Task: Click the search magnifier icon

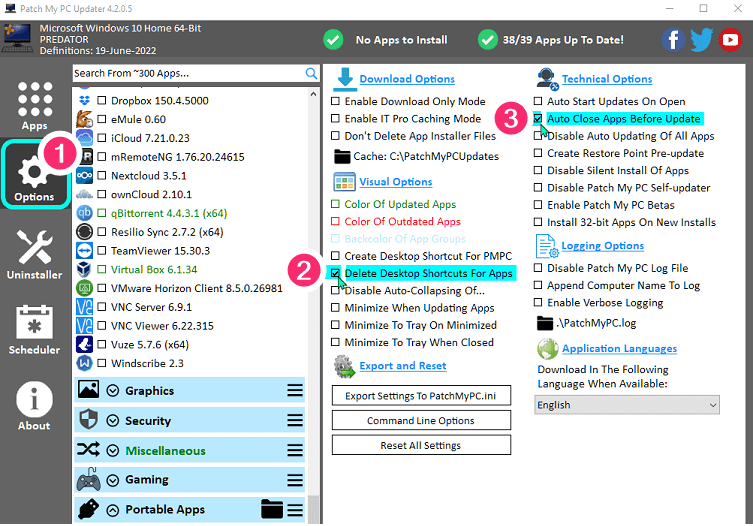Action: (311, 73)
